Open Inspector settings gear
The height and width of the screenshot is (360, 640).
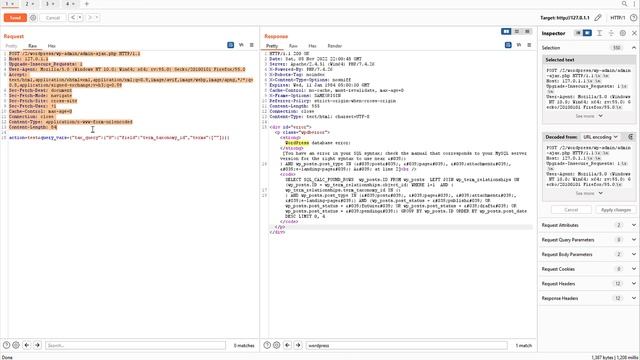622,33
